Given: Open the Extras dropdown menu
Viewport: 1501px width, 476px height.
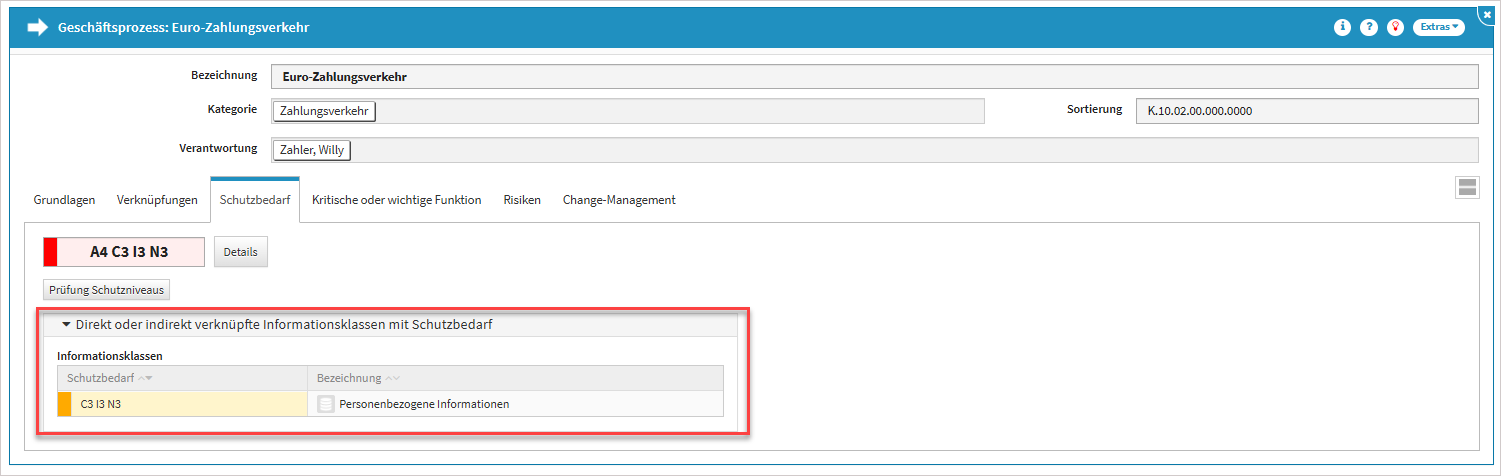Looking at the screenshot, I should pyautogui.click(x=1439, y=28).
